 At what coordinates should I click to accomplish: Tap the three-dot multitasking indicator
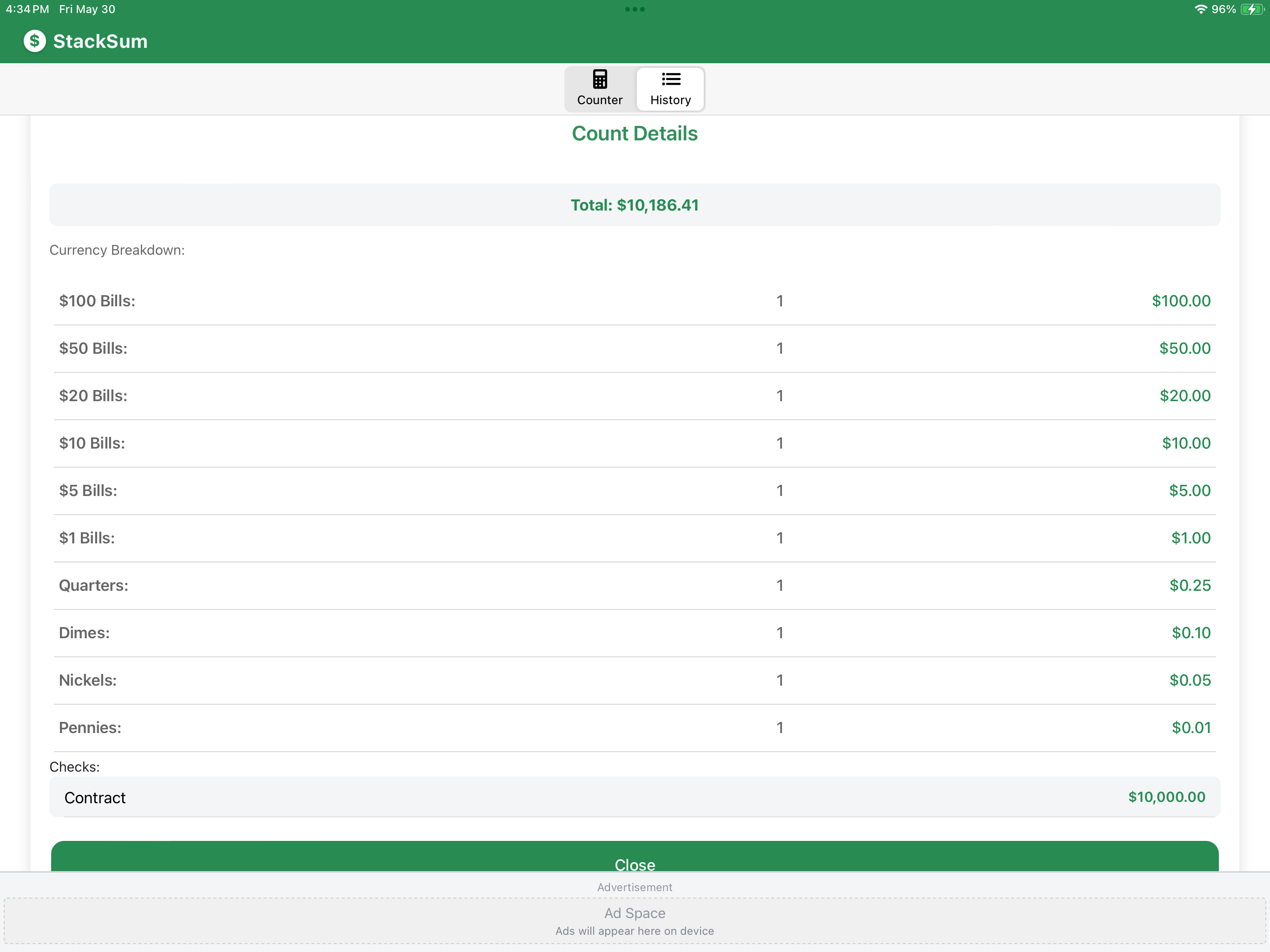(635, 9)
